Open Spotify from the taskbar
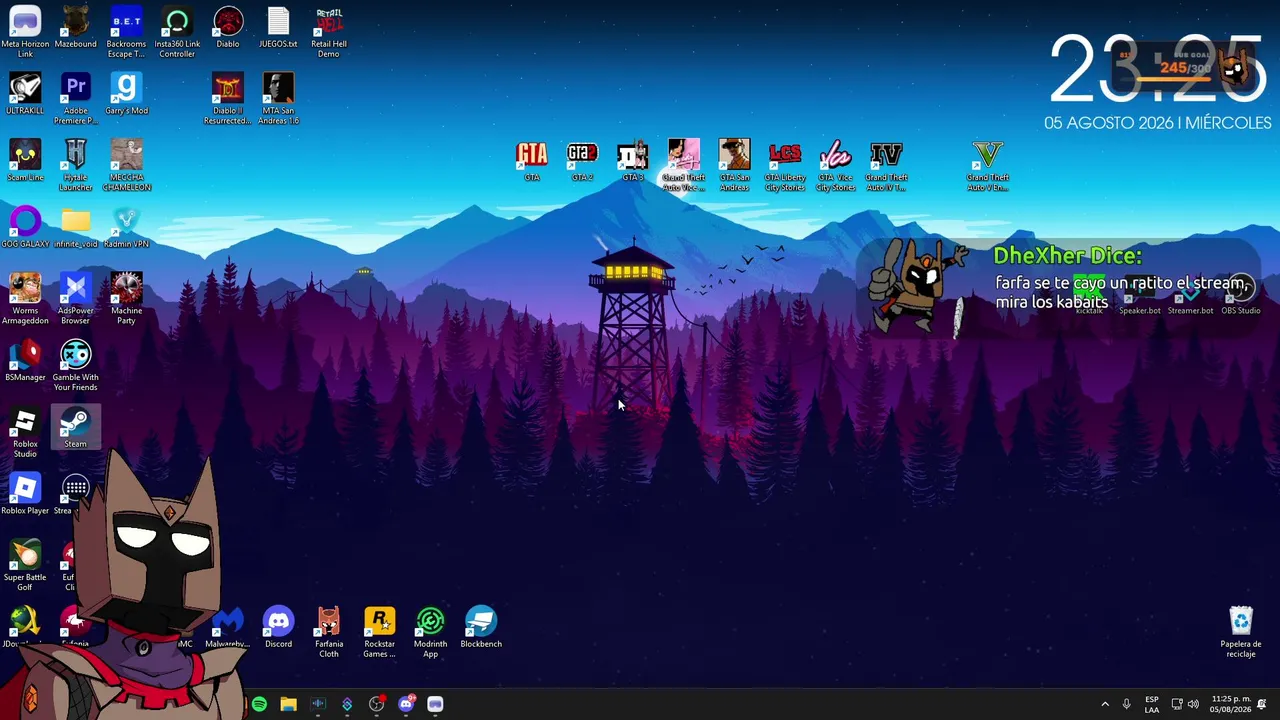1280x720 pixels. click(259, 704)
